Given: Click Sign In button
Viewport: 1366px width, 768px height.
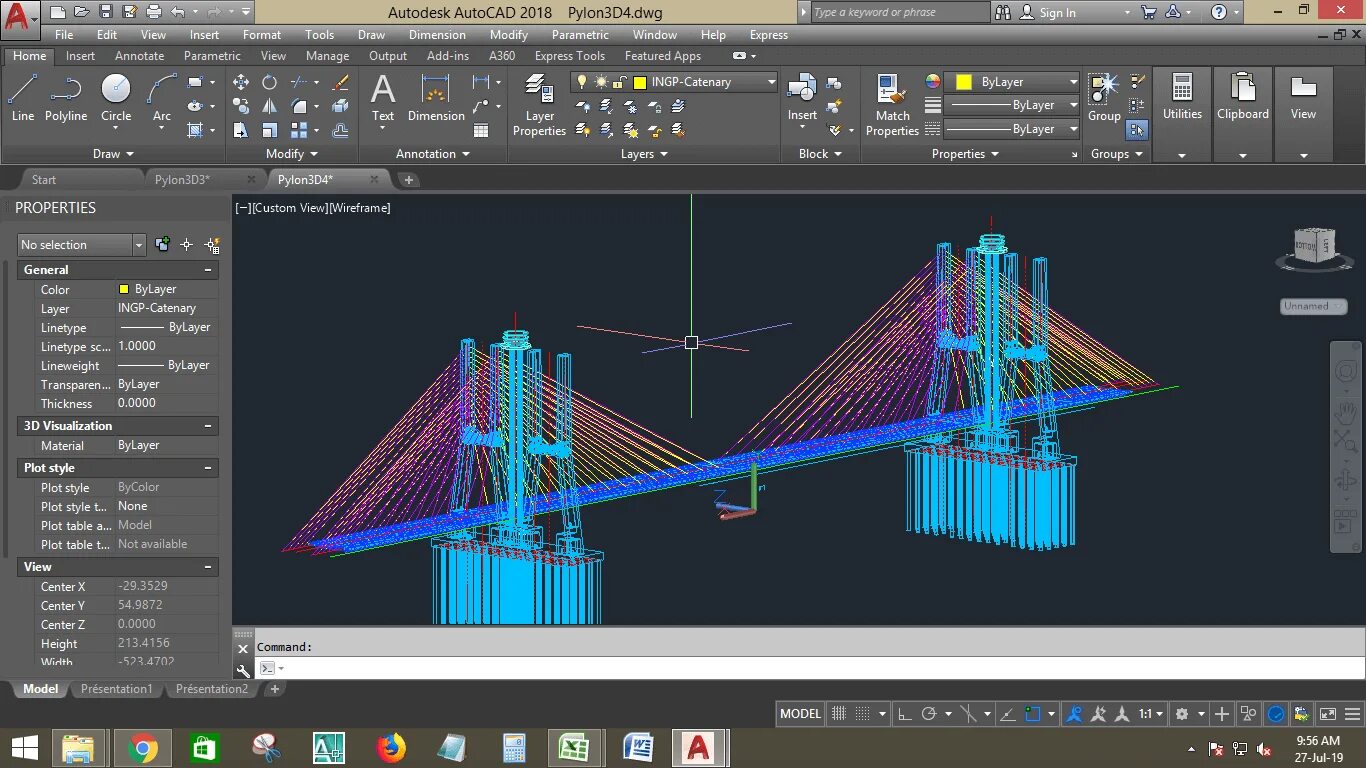Looking at the screenshot, I should tap(1057, 13).
